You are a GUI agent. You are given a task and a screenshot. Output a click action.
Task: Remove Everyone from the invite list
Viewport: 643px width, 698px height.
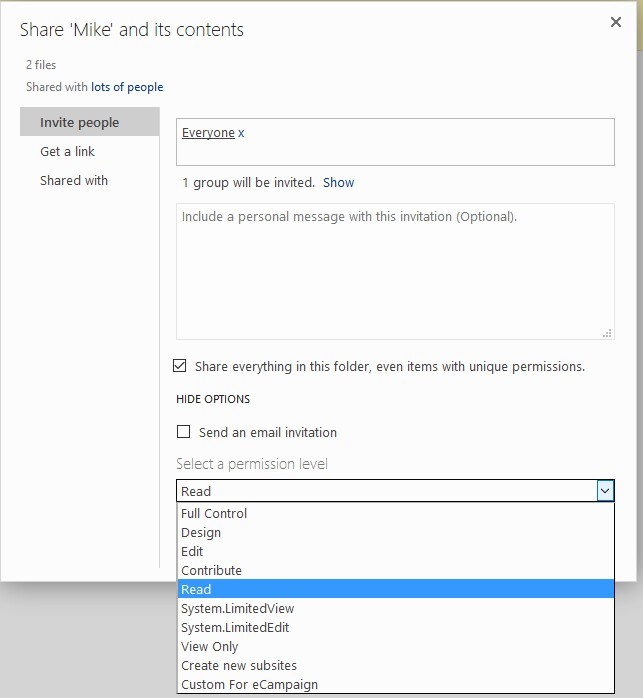pos(241,133)
